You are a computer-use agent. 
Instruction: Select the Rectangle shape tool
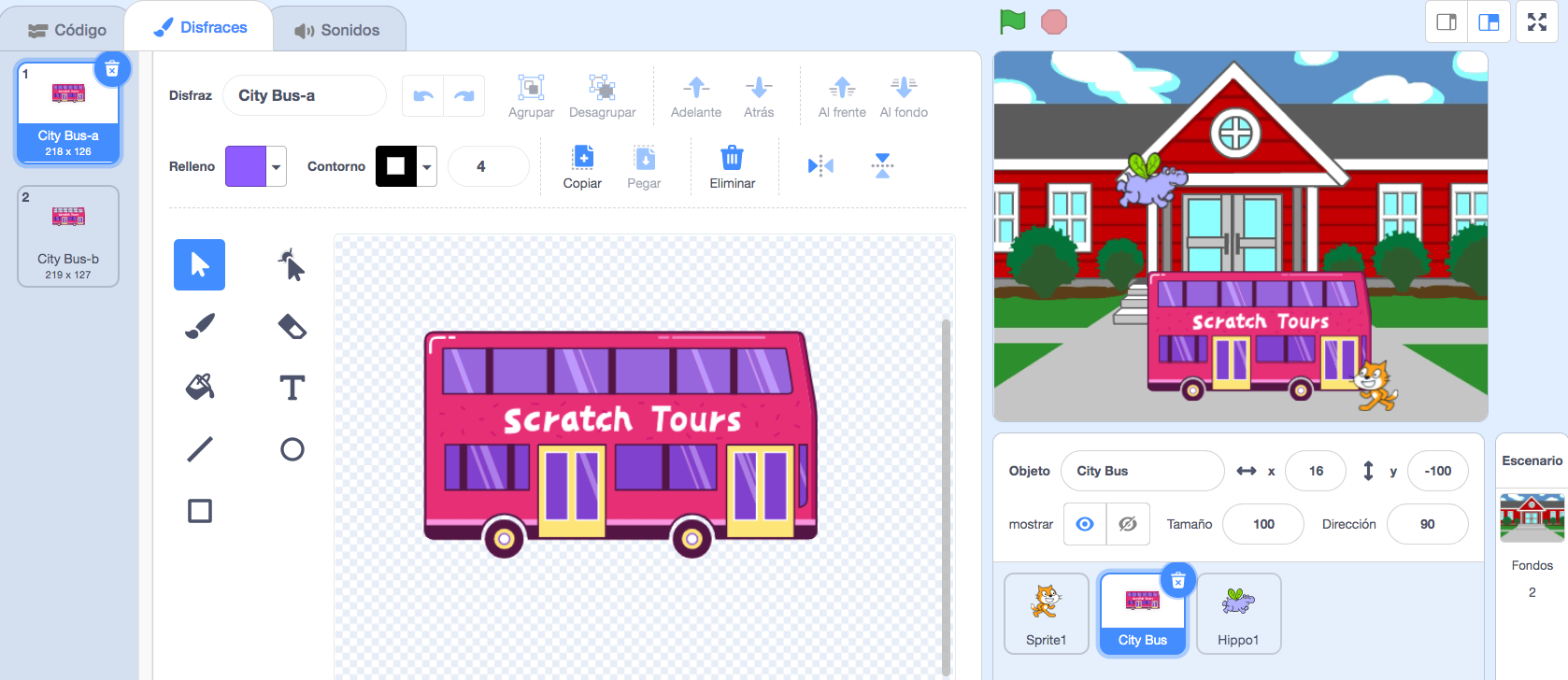pyautogui.click(x=200, y=511)
